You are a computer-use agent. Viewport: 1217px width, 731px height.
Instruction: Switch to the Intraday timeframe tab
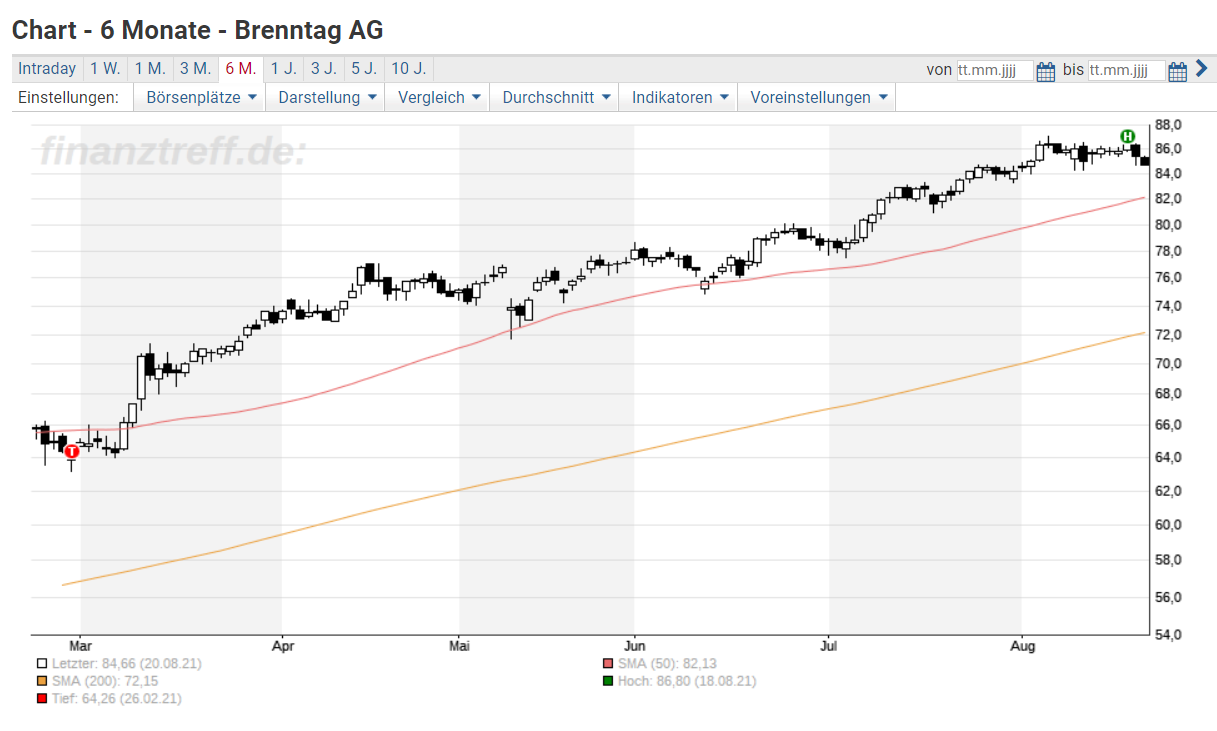coord(47,69)
